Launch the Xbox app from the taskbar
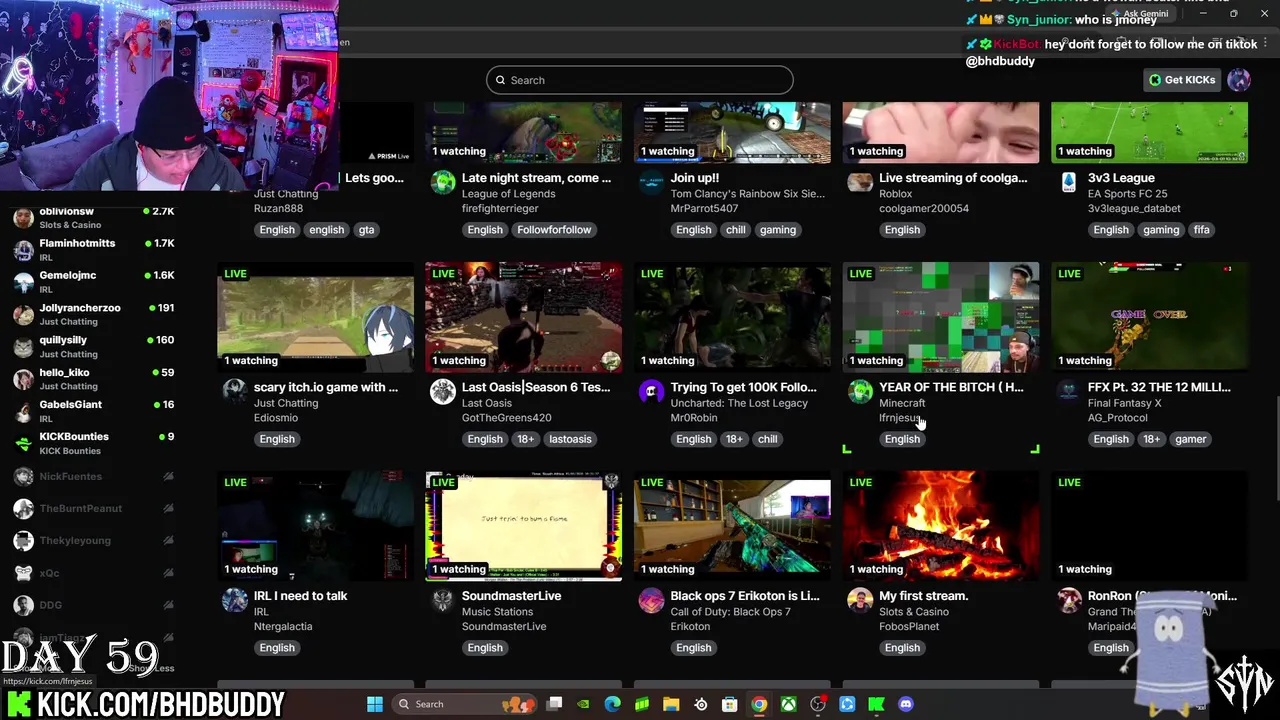Image resolution: width=1280 pixels, height=720 pixels. (789, 704)
